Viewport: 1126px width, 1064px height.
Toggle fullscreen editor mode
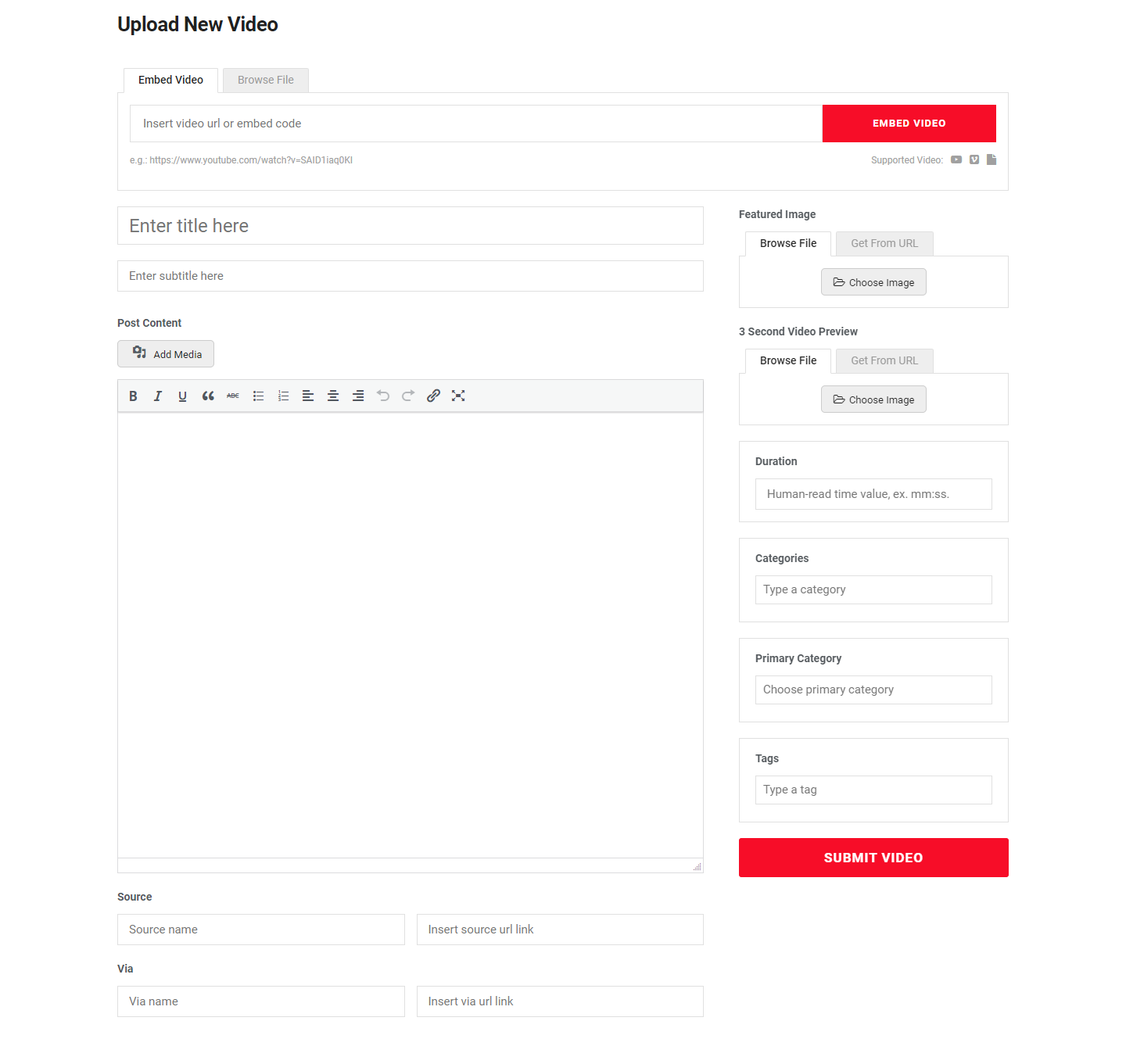pos(458,396)
